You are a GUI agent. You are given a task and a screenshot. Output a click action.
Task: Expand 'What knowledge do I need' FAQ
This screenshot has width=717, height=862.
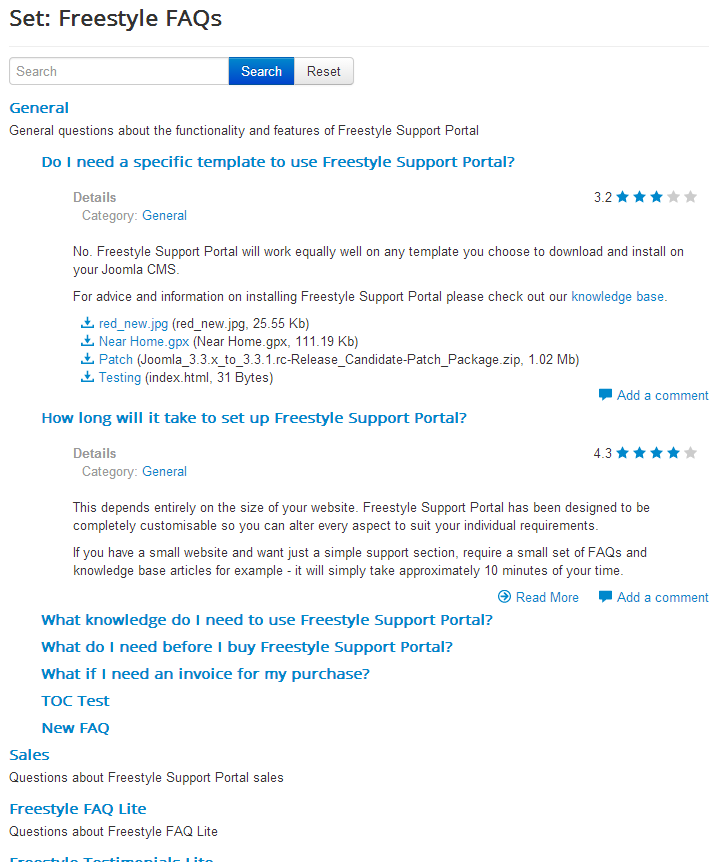(267, 620)
